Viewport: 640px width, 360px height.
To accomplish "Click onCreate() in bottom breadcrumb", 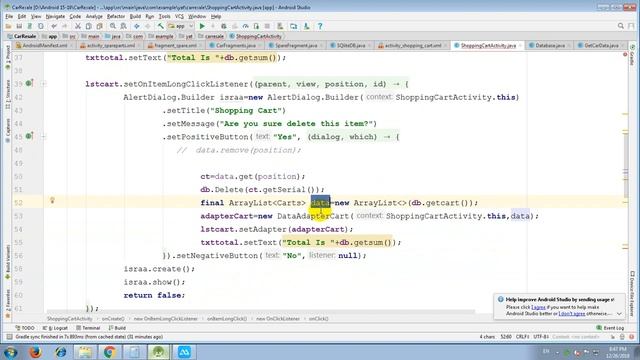I will (x=113, y=319).
